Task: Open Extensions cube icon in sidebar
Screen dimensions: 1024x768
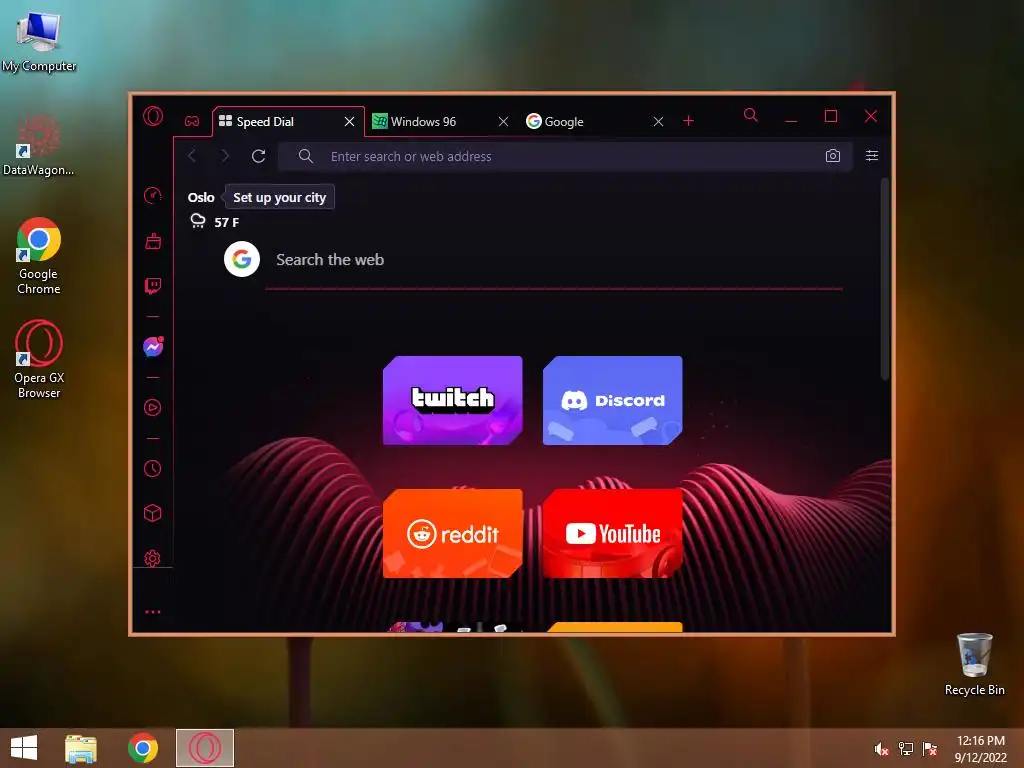Action: (153, 513)
